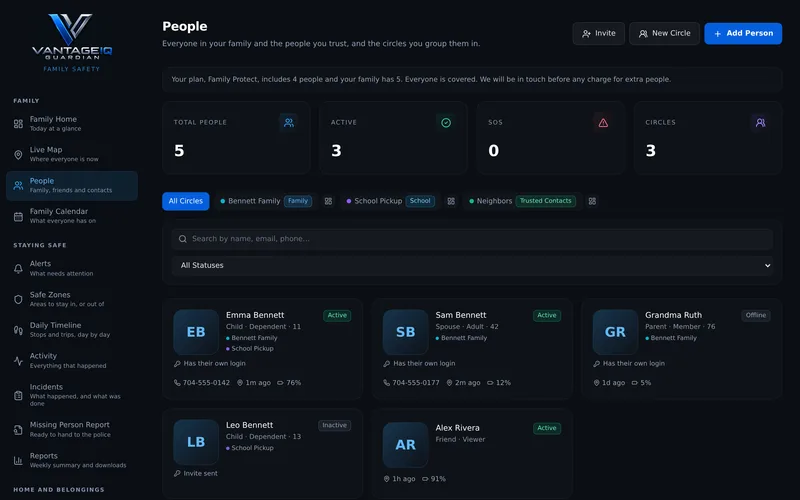
Task: Click the Circles card people icon
Action: tap(760, 122)
